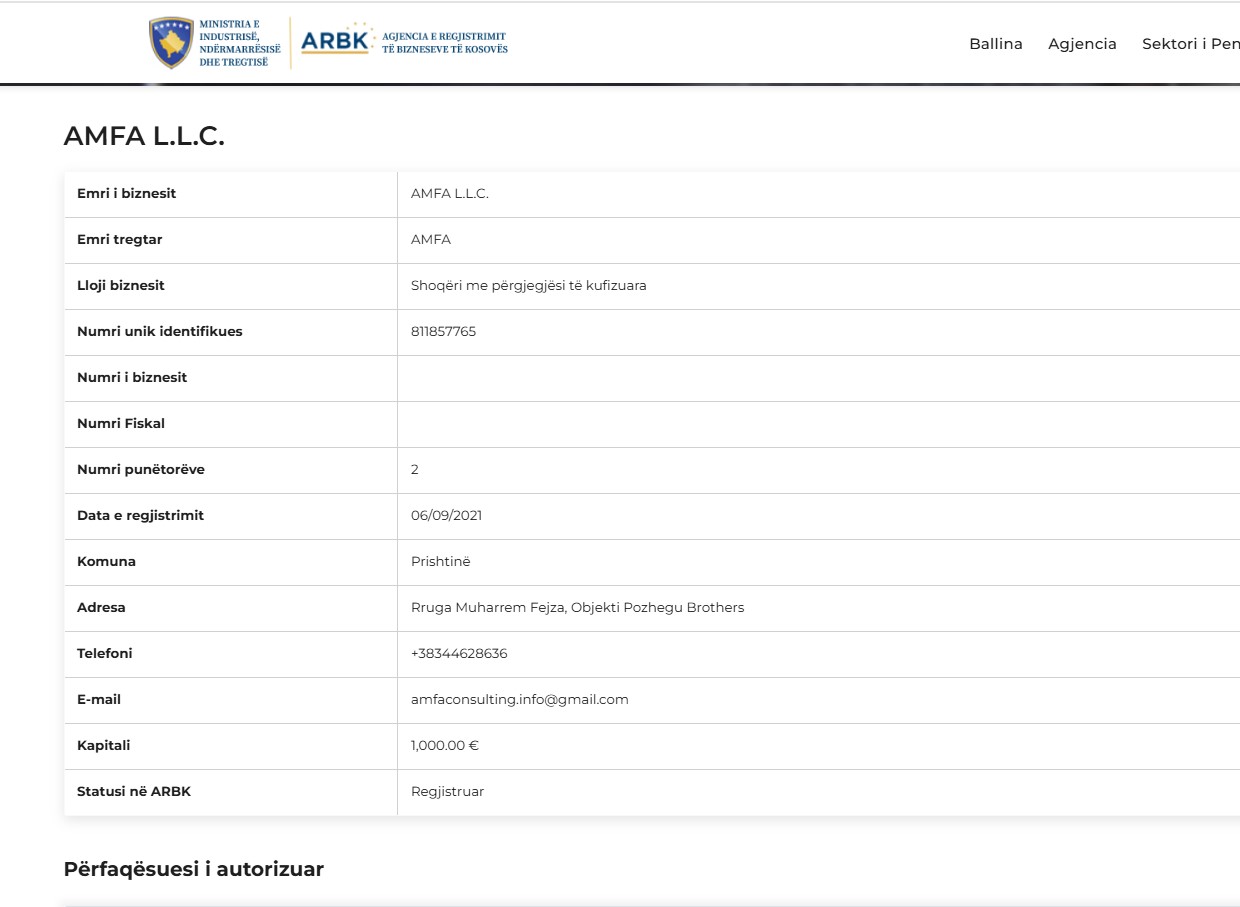Select the employee count value 2
Viewport: 1240px width, 907px height.
coord(415,469)
